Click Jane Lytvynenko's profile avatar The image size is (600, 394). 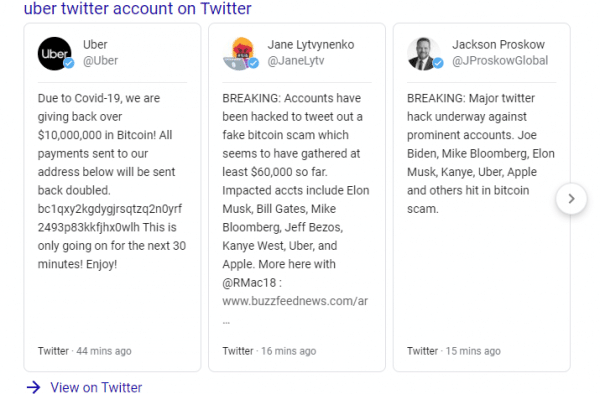tap(239, 54)
